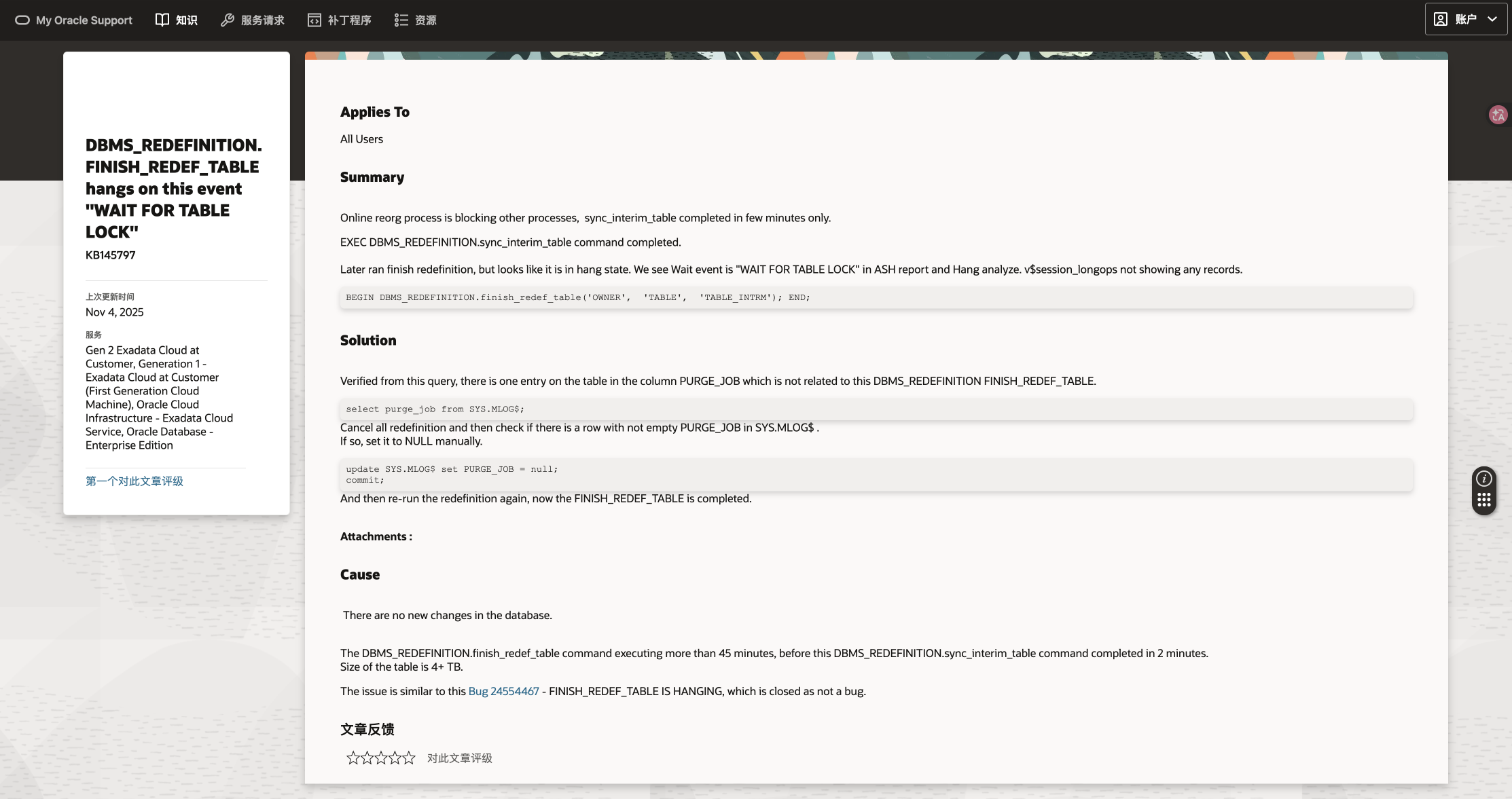Click the wrench icon beside 服务请求

[228, 20]
